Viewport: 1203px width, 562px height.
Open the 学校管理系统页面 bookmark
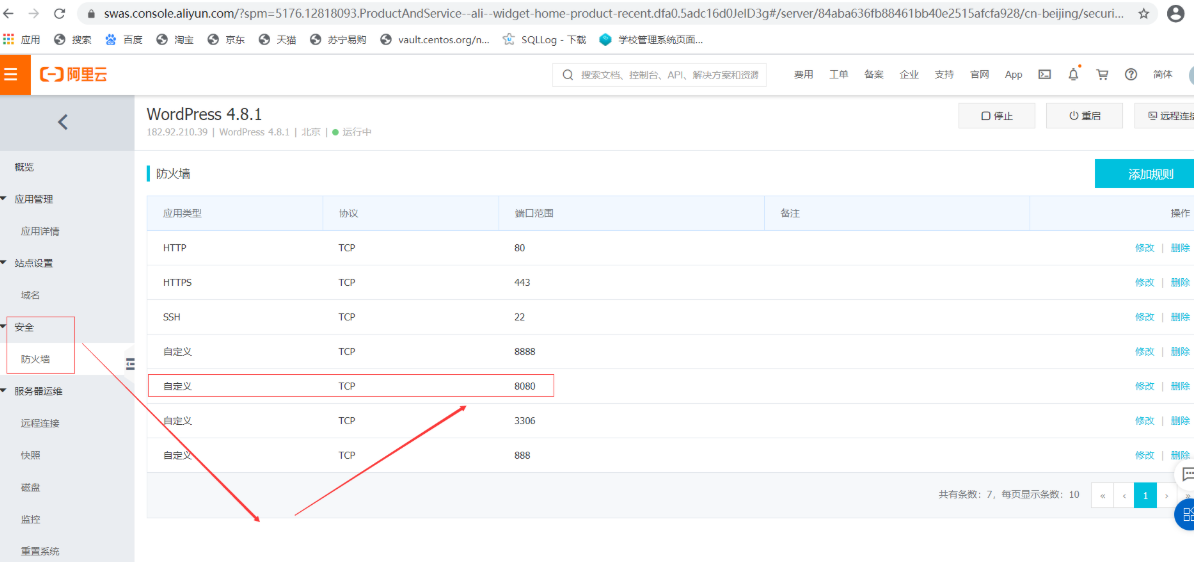(650, 39)
